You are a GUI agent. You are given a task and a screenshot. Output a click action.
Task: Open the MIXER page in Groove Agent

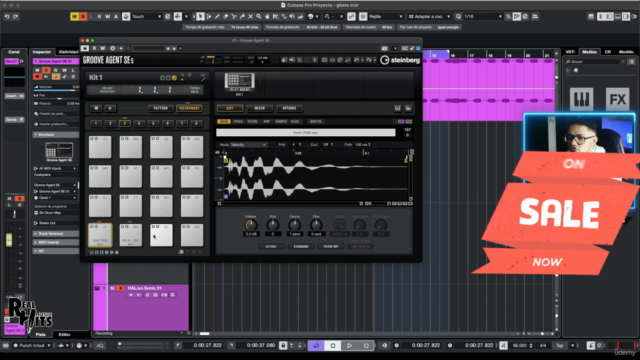click(x=260, y=108)
